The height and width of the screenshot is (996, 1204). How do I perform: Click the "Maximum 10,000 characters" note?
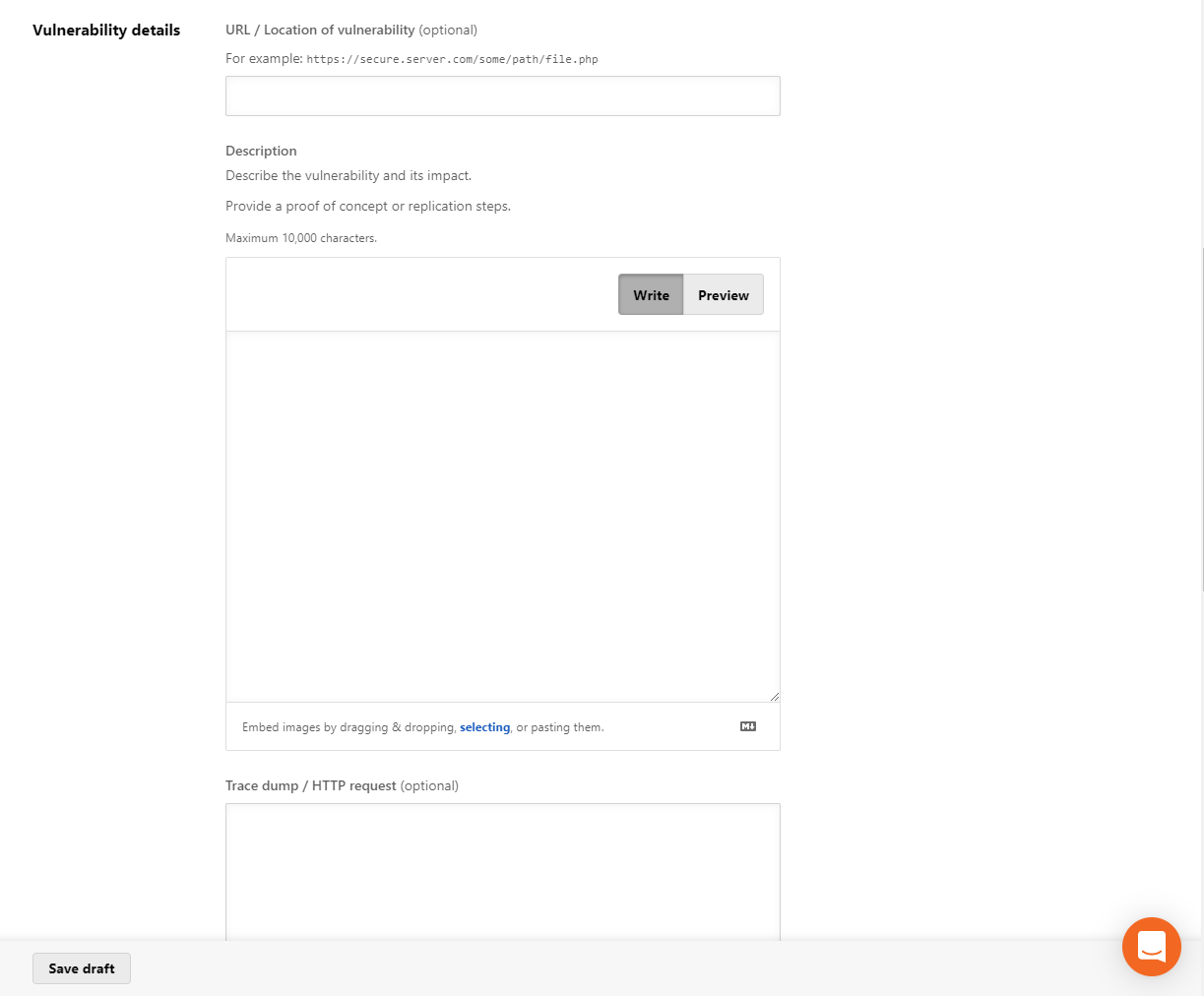click(301, 238)
